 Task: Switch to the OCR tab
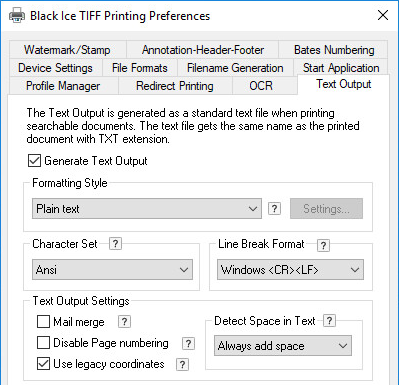261,86
